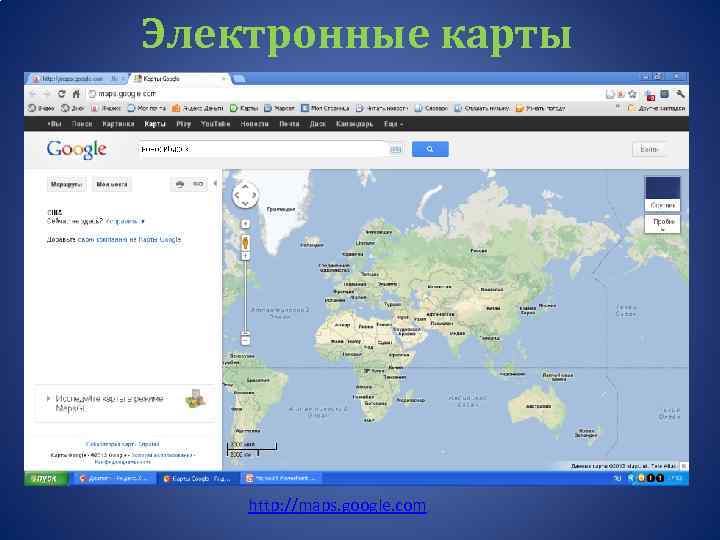Click the blue magnifier search button
Image resolution: width=720 pixels, height=540 pixels.
[x=430, y=149]
